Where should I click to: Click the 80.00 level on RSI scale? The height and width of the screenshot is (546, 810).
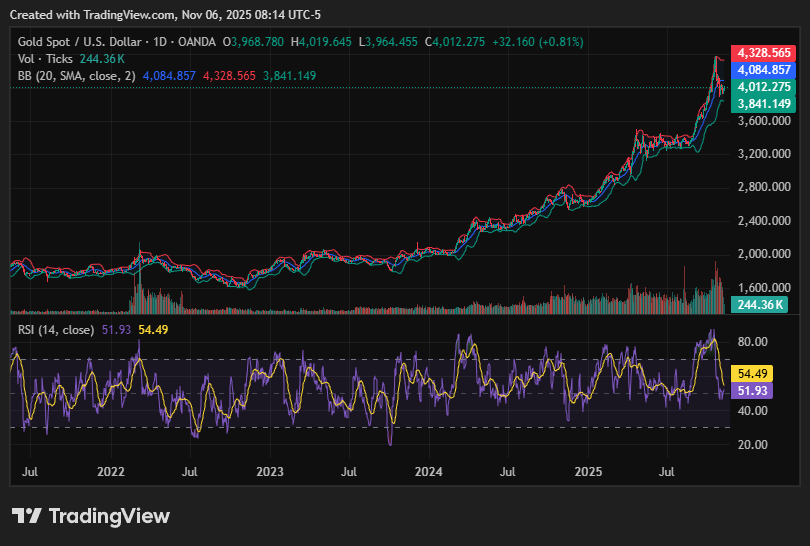[x=752, y=342]
